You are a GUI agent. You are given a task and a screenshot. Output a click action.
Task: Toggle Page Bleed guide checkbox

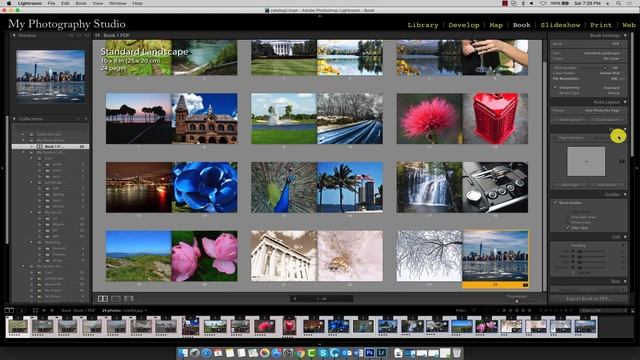tap(567, 212)
